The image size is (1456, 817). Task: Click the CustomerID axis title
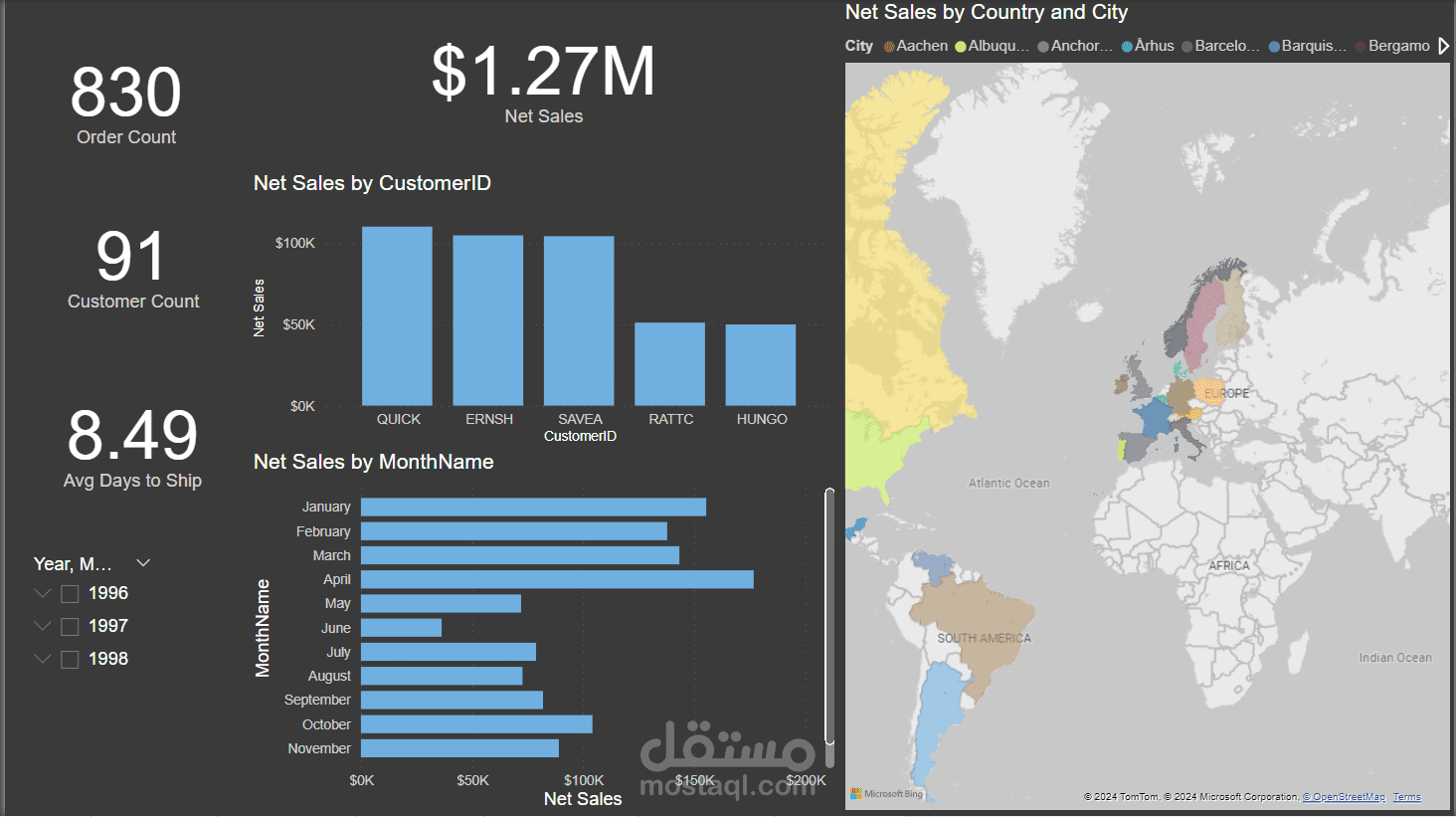tap(580, 436)
